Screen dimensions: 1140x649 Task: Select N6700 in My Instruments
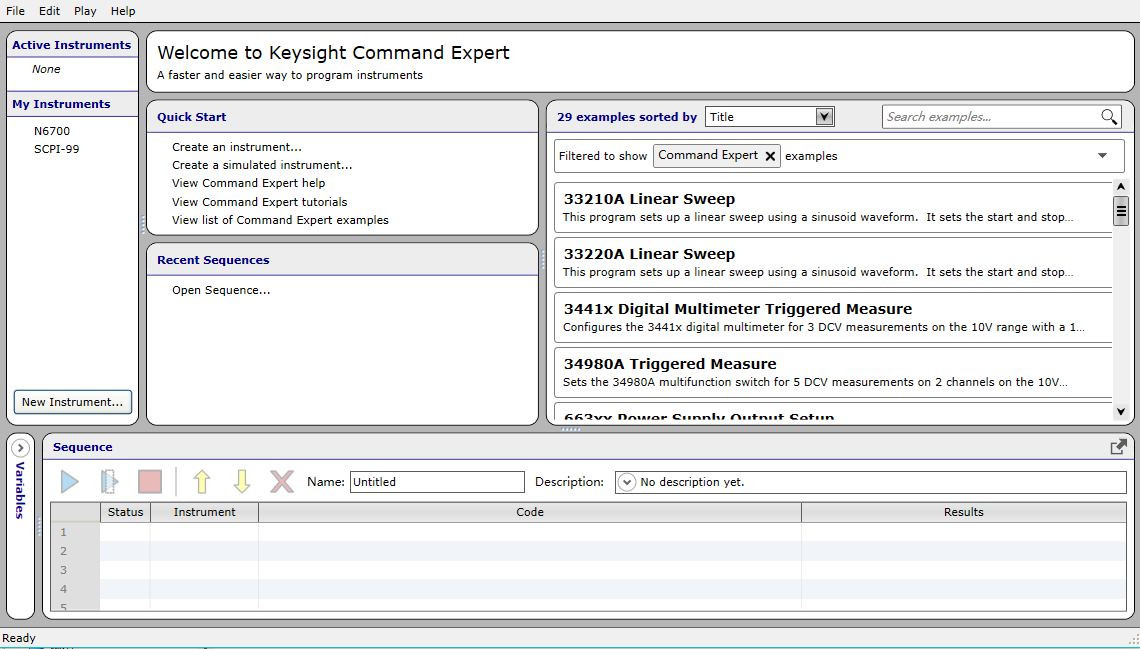click(x=52, y=131)
